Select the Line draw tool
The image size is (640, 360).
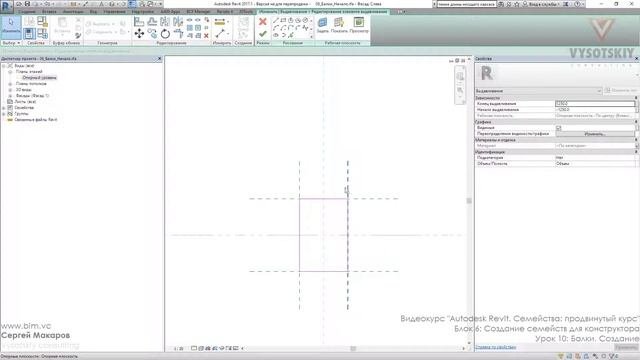pos(276,20)
